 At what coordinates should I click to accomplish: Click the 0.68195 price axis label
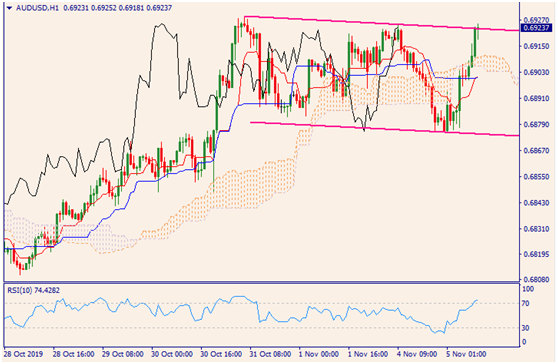(x=537, y=254)
